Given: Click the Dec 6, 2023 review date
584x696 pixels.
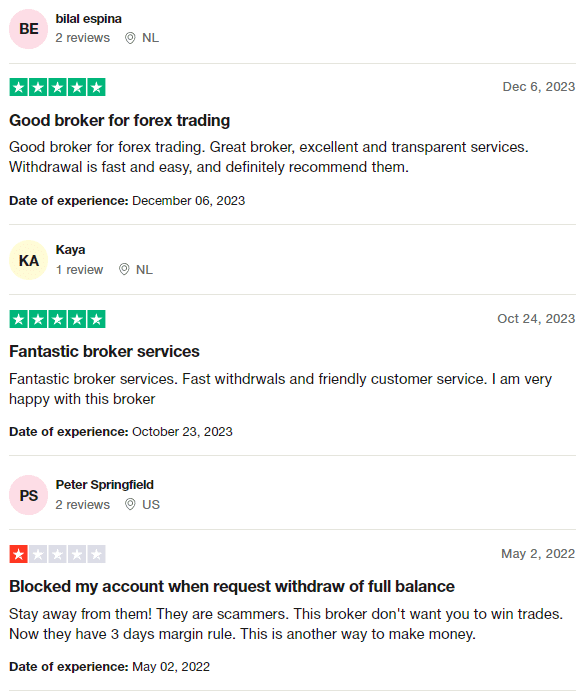Looking at the screenshot, I should pos(539,87).
